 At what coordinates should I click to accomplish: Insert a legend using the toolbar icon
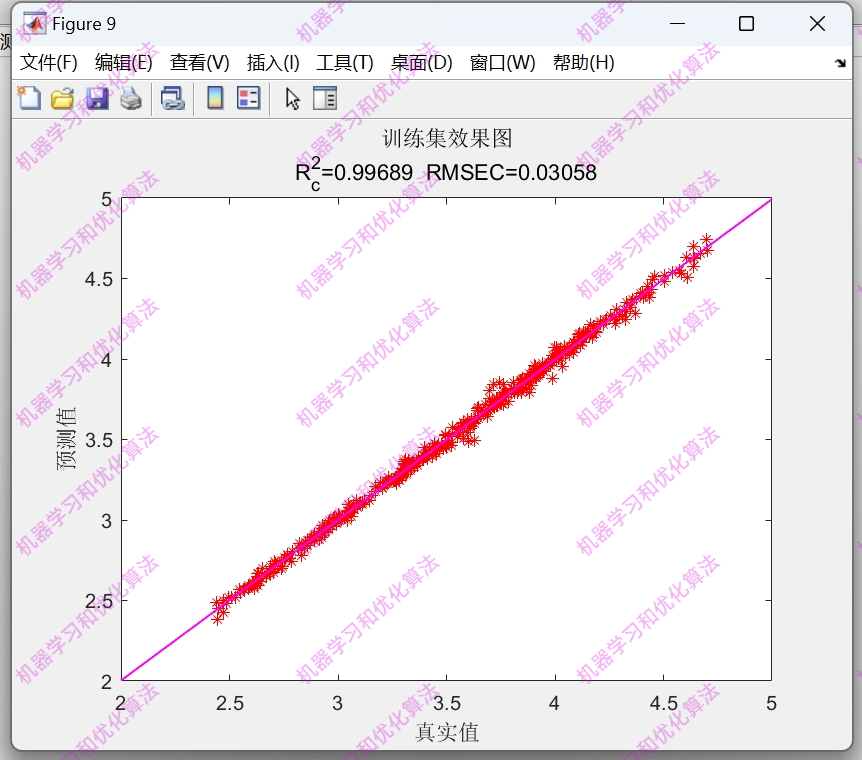tap(248, 99)
